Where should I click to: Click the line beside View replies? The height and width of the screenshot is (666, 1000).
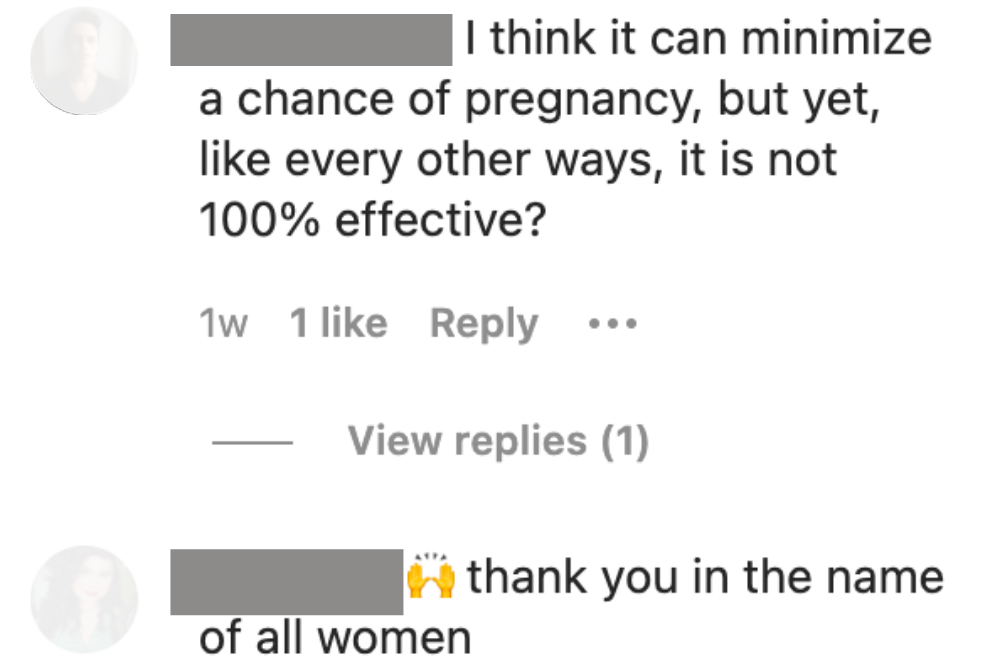coord(253,442)
